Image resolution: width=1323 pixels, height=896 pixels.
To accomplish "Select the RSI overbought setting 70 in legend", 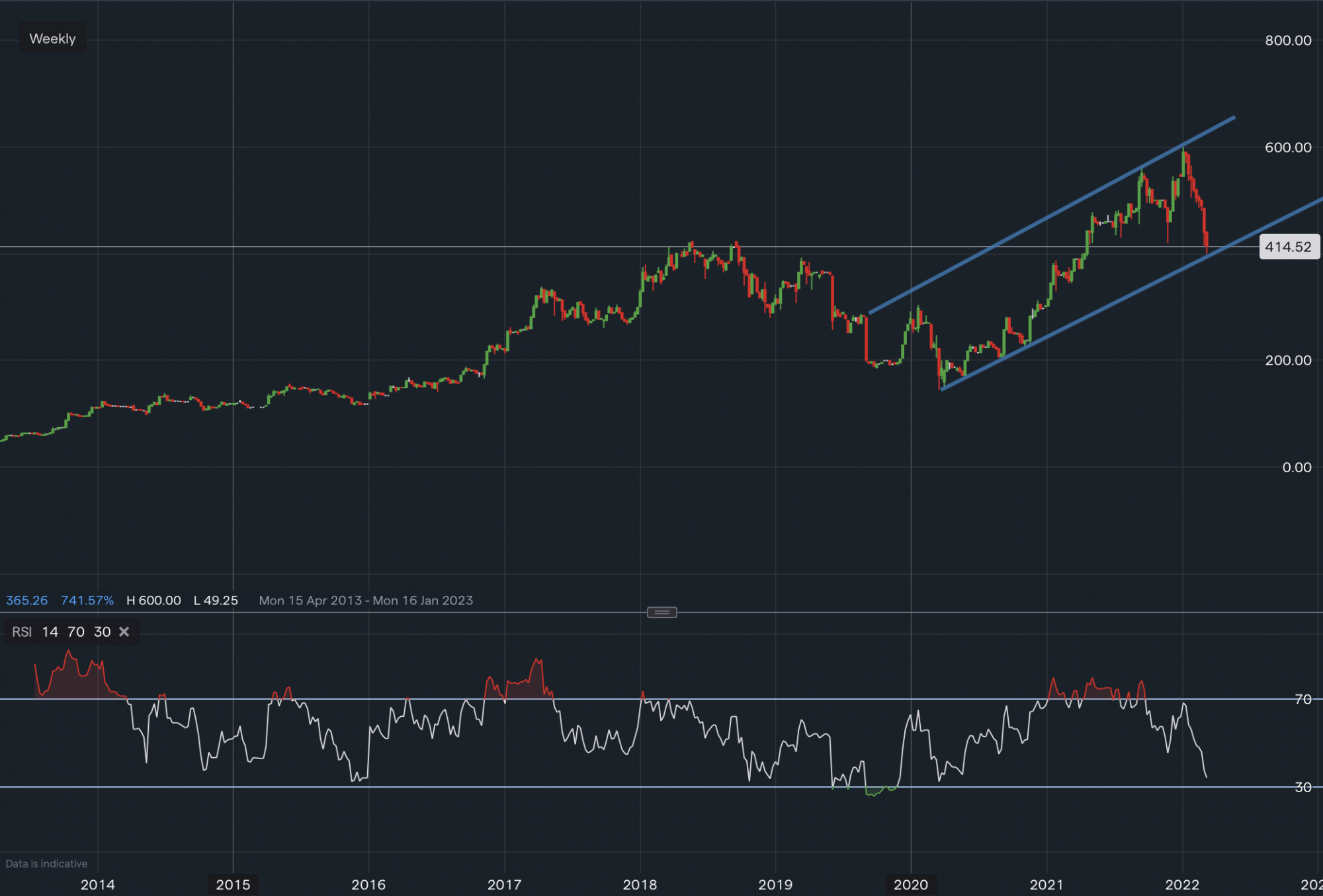I will tap(76, 632).
